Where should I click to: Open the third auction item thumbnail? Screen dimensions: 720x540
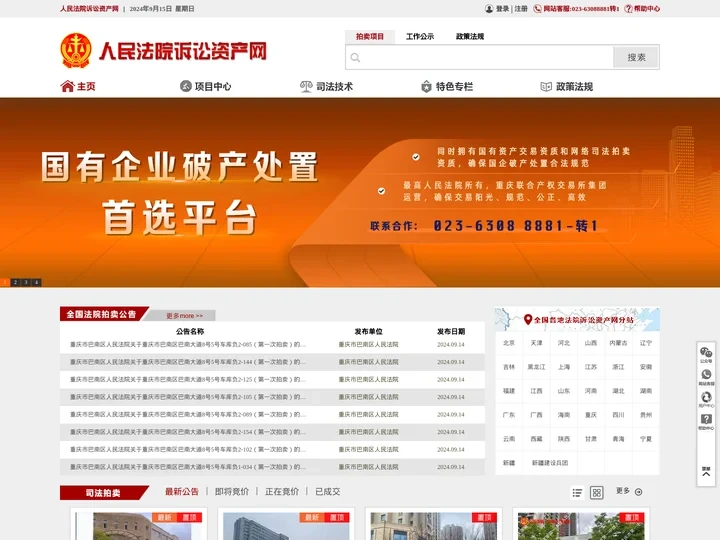point(433,526)
